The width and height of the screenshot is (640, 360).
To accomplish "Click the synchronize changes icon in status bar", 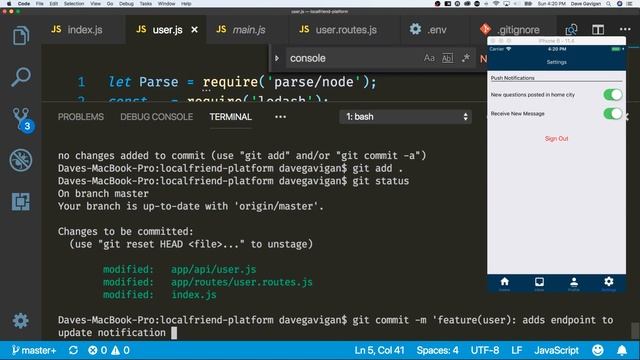I will [73, 351].
